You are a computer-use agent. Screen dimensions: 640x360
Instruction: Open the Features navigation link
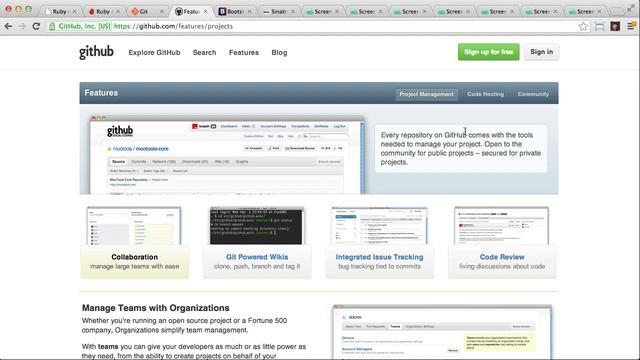tap(244, 53)
